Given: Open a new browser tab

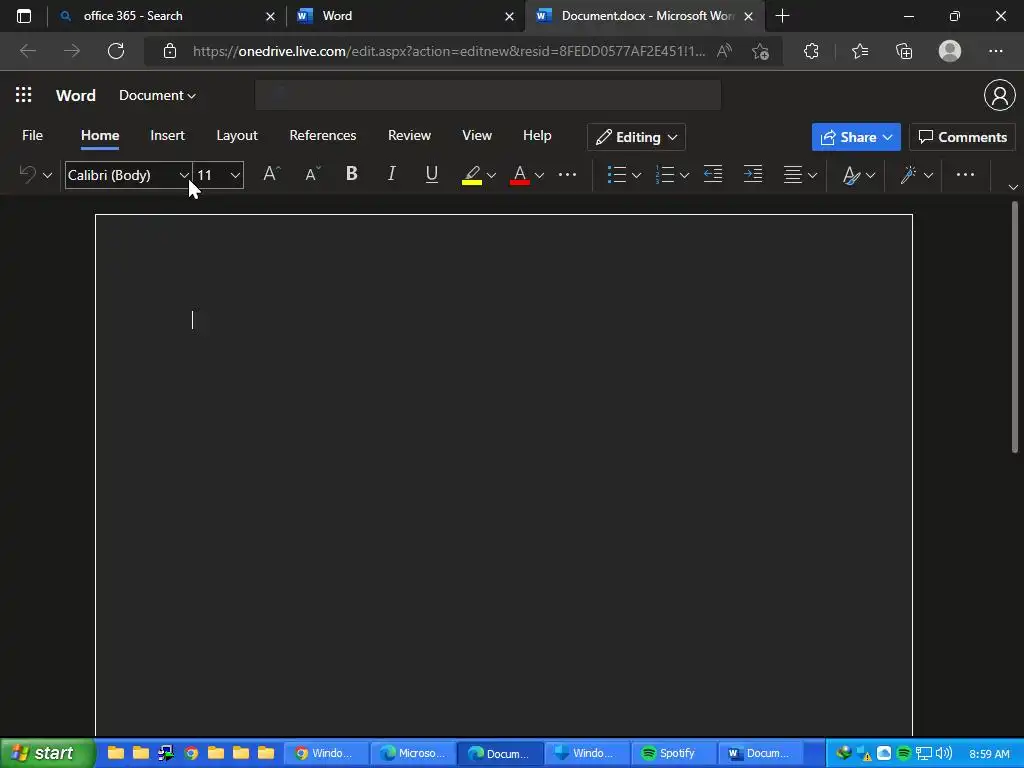Looking at the screenshot, I should (x=782, y=16).
